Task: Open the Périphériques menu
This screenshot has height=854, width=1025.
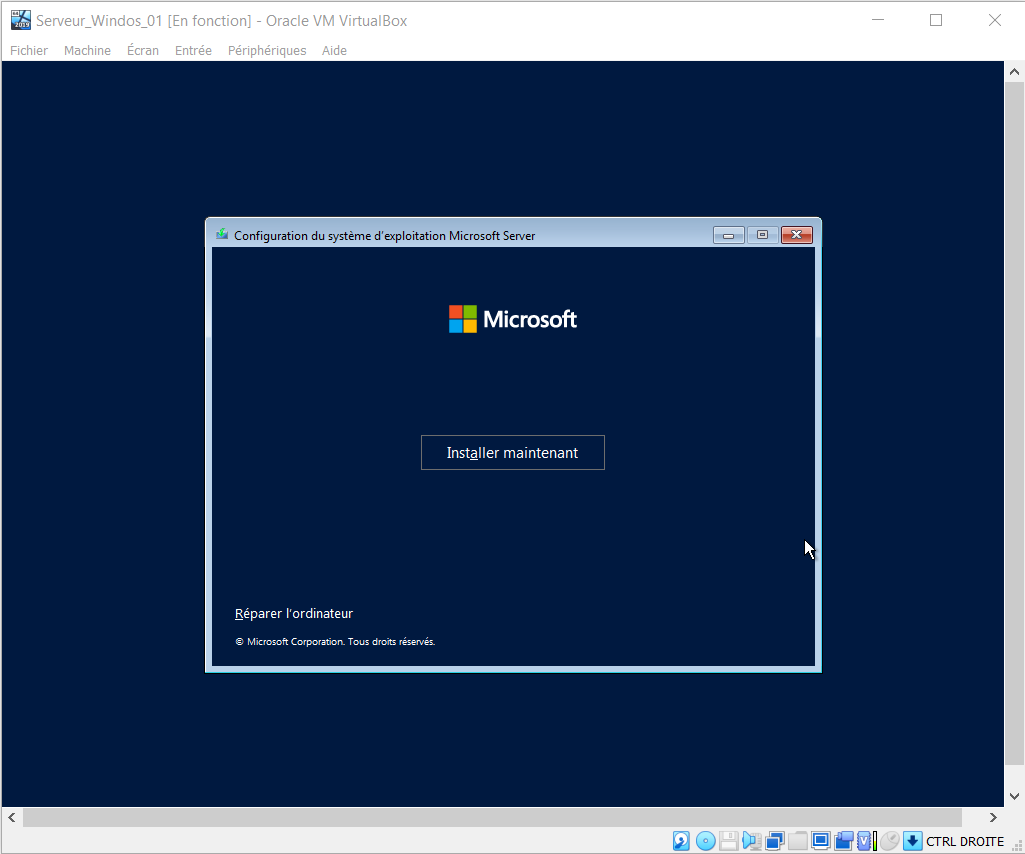Action: (267, 50)
